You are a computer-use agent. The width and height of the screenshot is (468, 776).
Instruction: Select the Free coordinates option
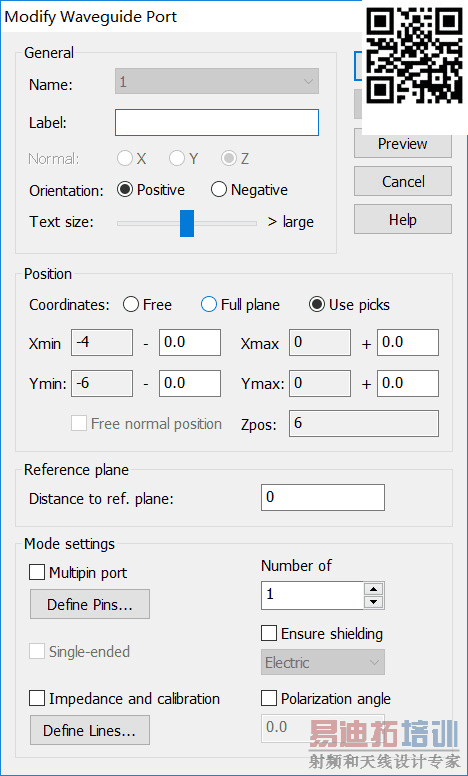click(x=131, y=304)
